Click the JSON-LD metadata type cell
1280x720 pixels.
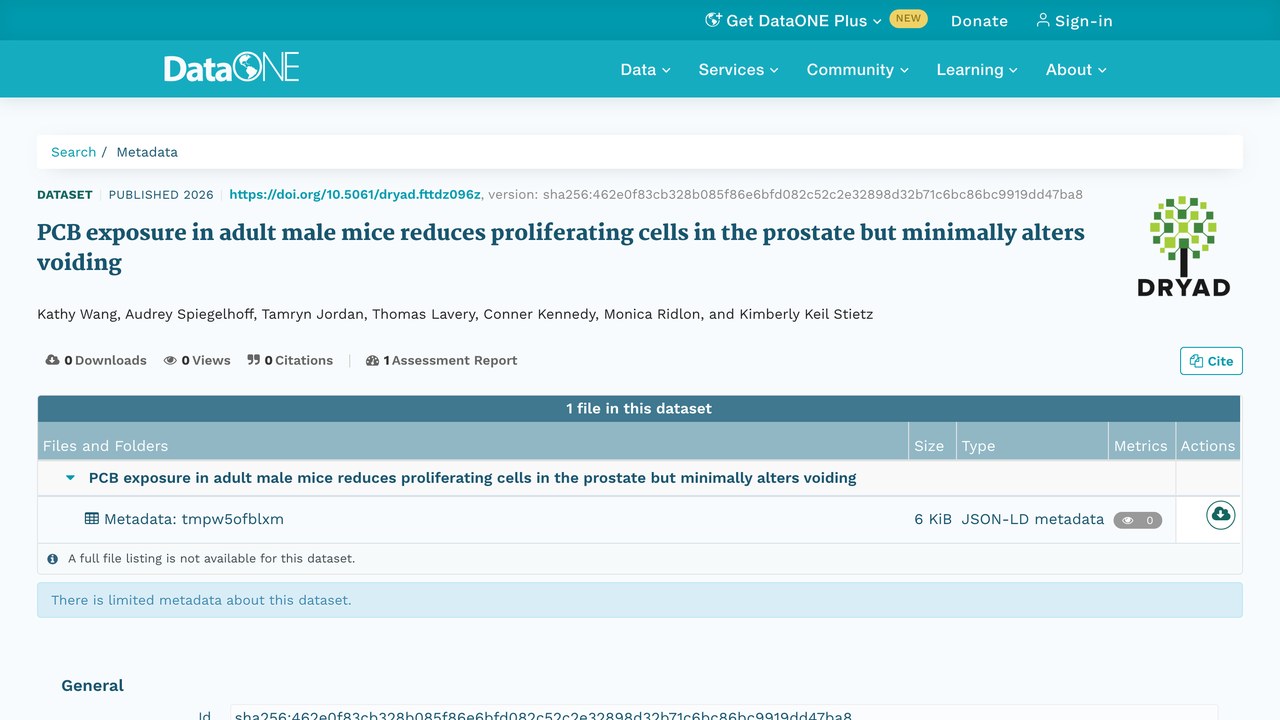point(1033,519)
